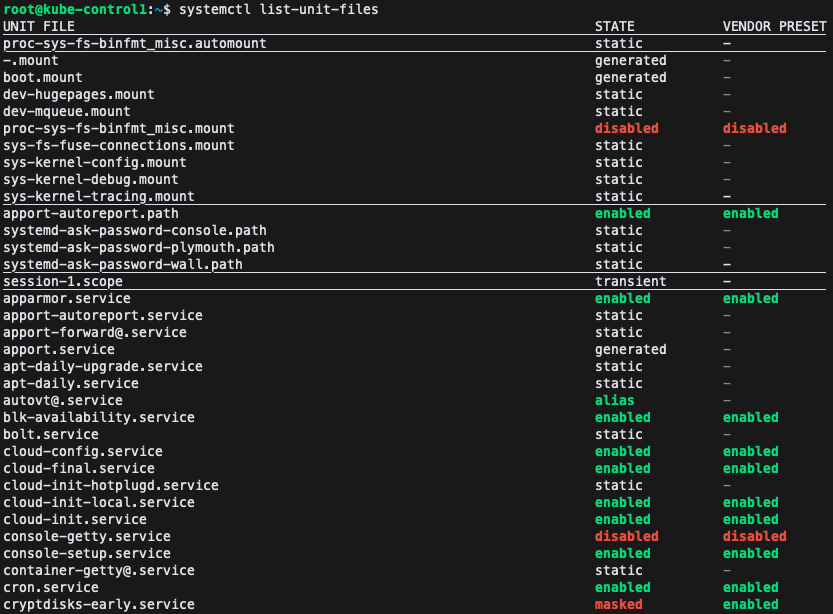Select 'systemd-ask-password-plymouth.path' unit name
The width and height of the screenshot is (833, 614).
[x=139, y=248]
